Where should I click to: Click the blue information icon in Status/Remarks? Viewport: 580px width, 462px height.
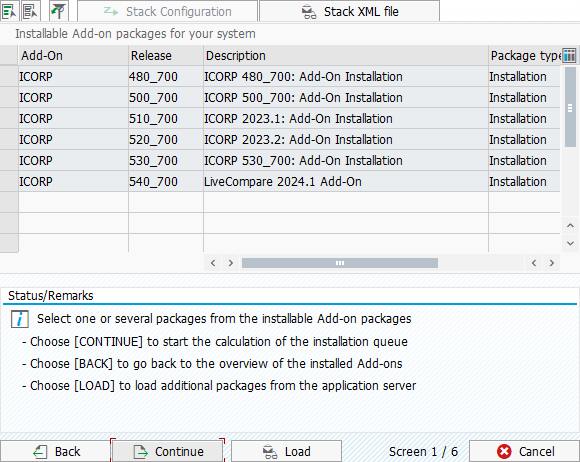pos(20,319)
